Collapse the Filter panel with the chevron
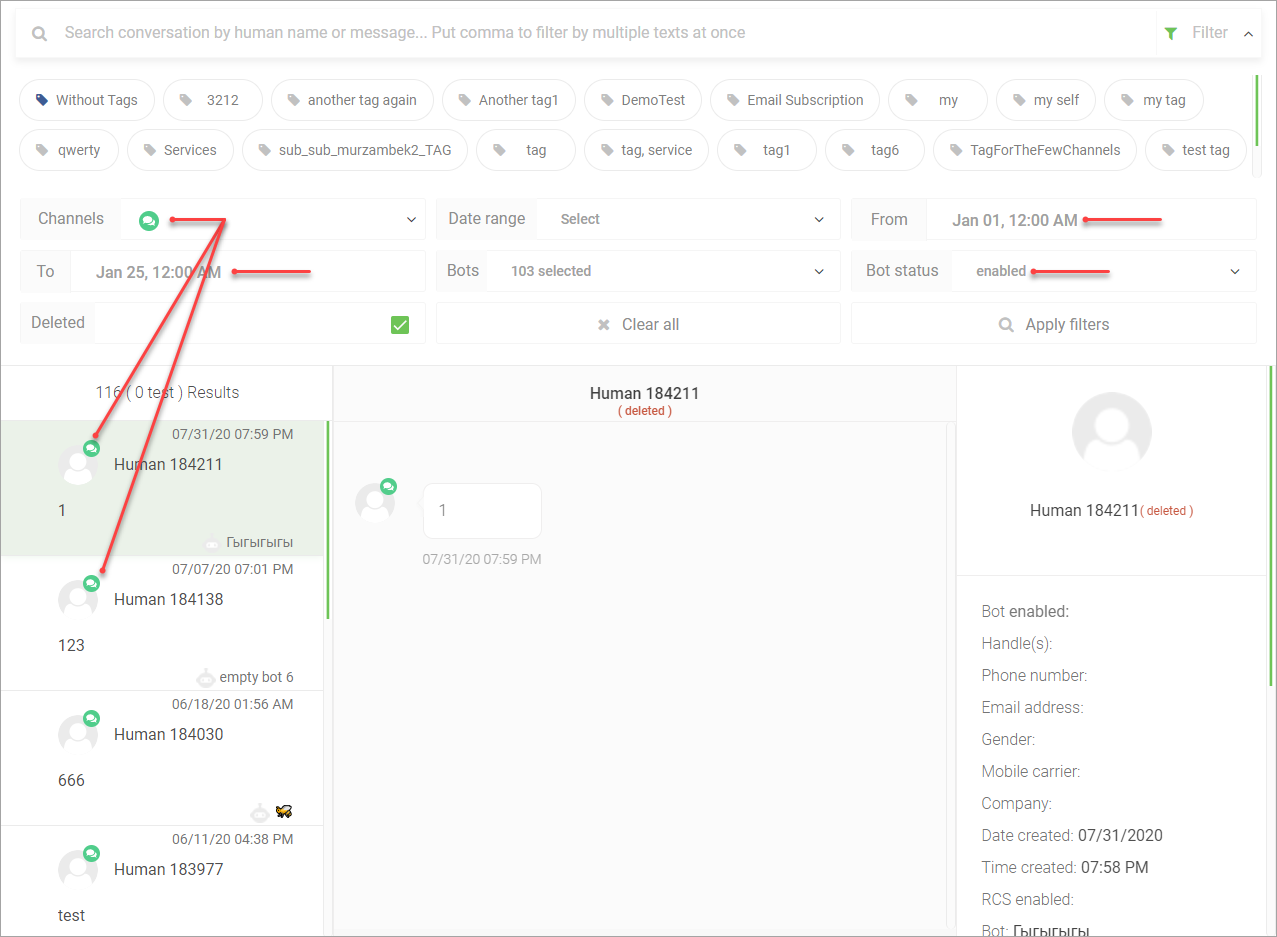The width and height of the screenshot is (1277, 937). [1248, 33]
